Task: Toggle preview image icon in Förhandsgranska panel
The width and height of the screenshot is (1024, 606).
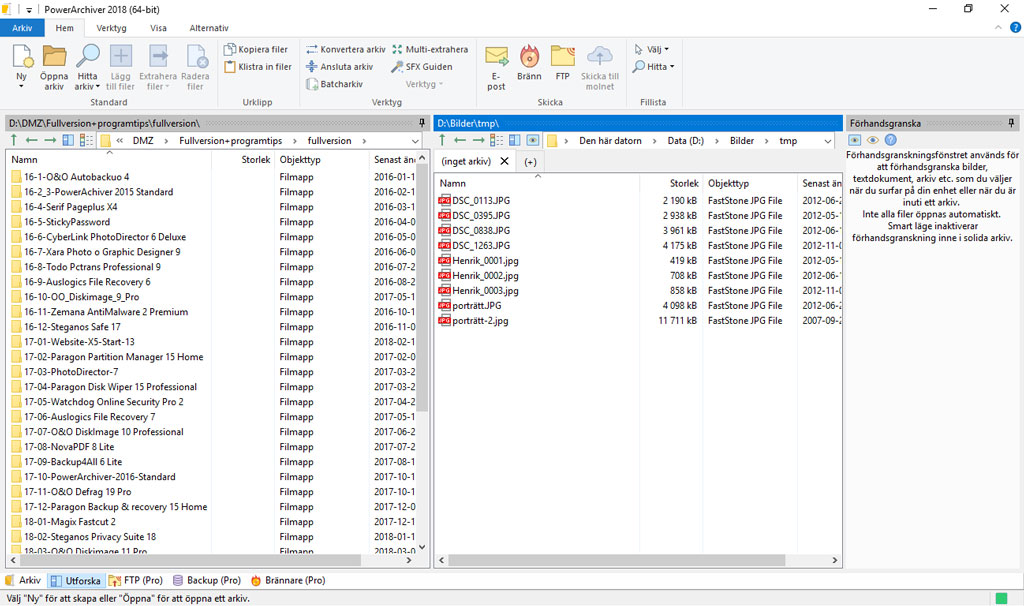Action: (854, 140)
